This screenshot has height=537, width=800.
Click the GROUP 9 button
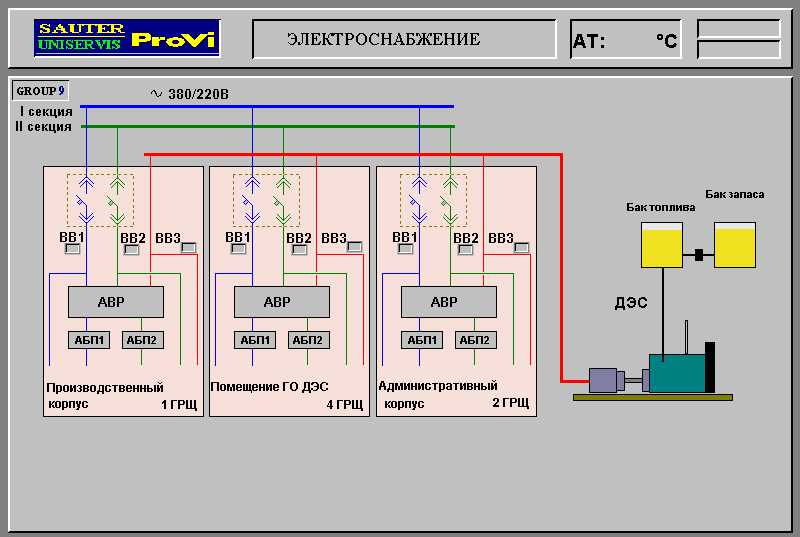[40, 91]
